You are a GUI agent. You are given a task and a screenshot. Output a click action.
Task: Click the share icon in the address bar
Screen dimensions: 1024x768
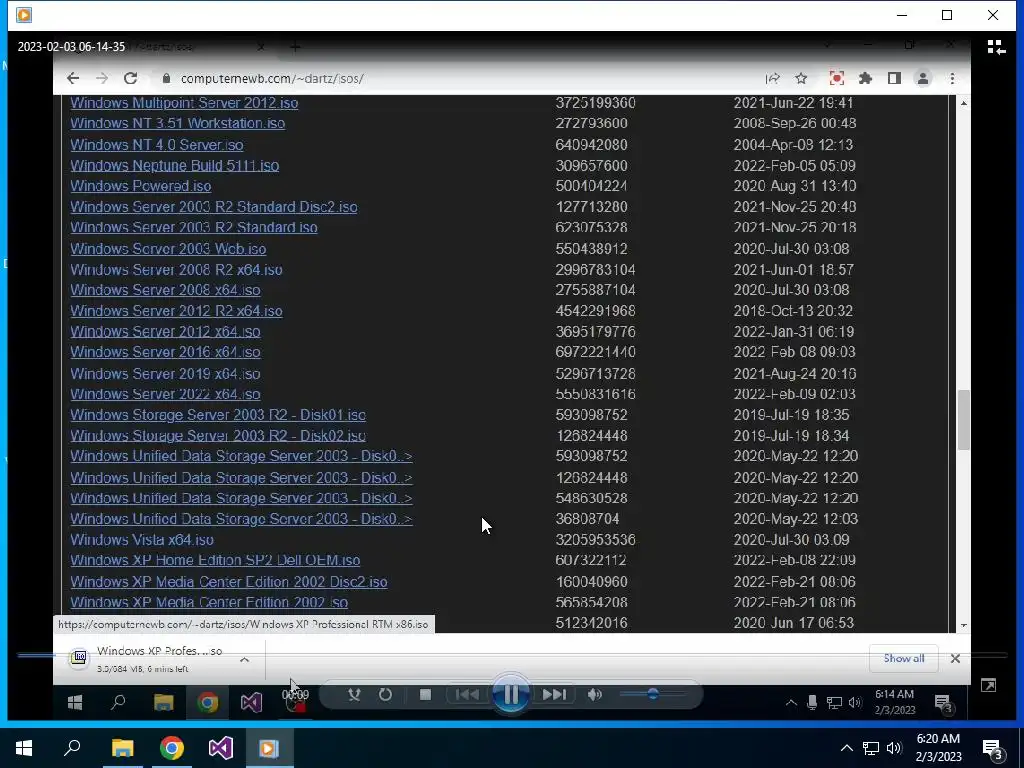(773, 78)
